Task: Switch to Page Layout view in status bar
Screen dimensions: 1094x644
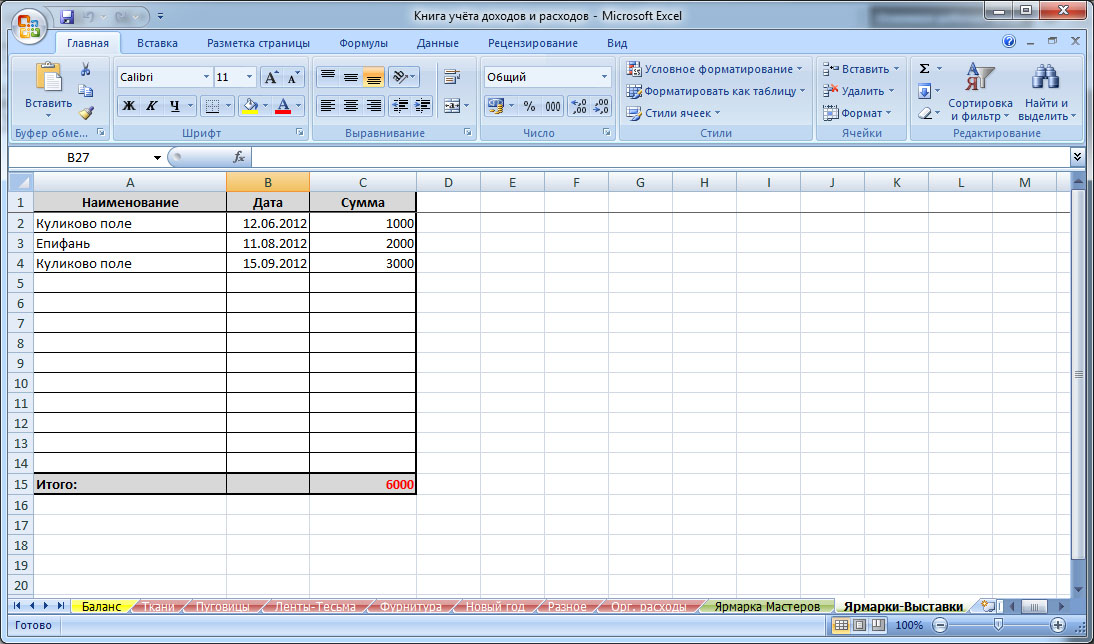Action: tap(859, 625)
